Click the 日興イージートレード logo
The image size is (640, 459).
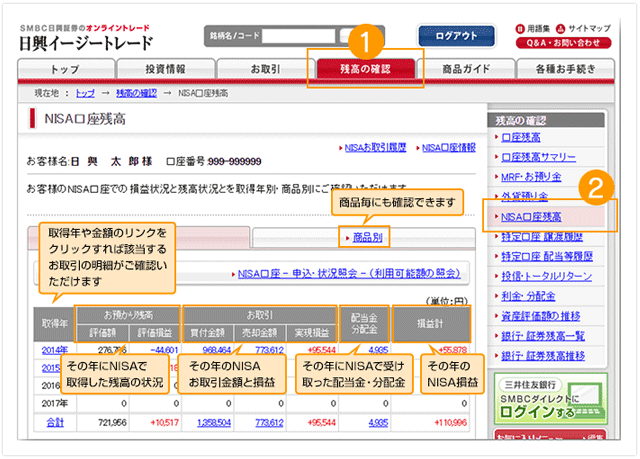click(86, 43)
